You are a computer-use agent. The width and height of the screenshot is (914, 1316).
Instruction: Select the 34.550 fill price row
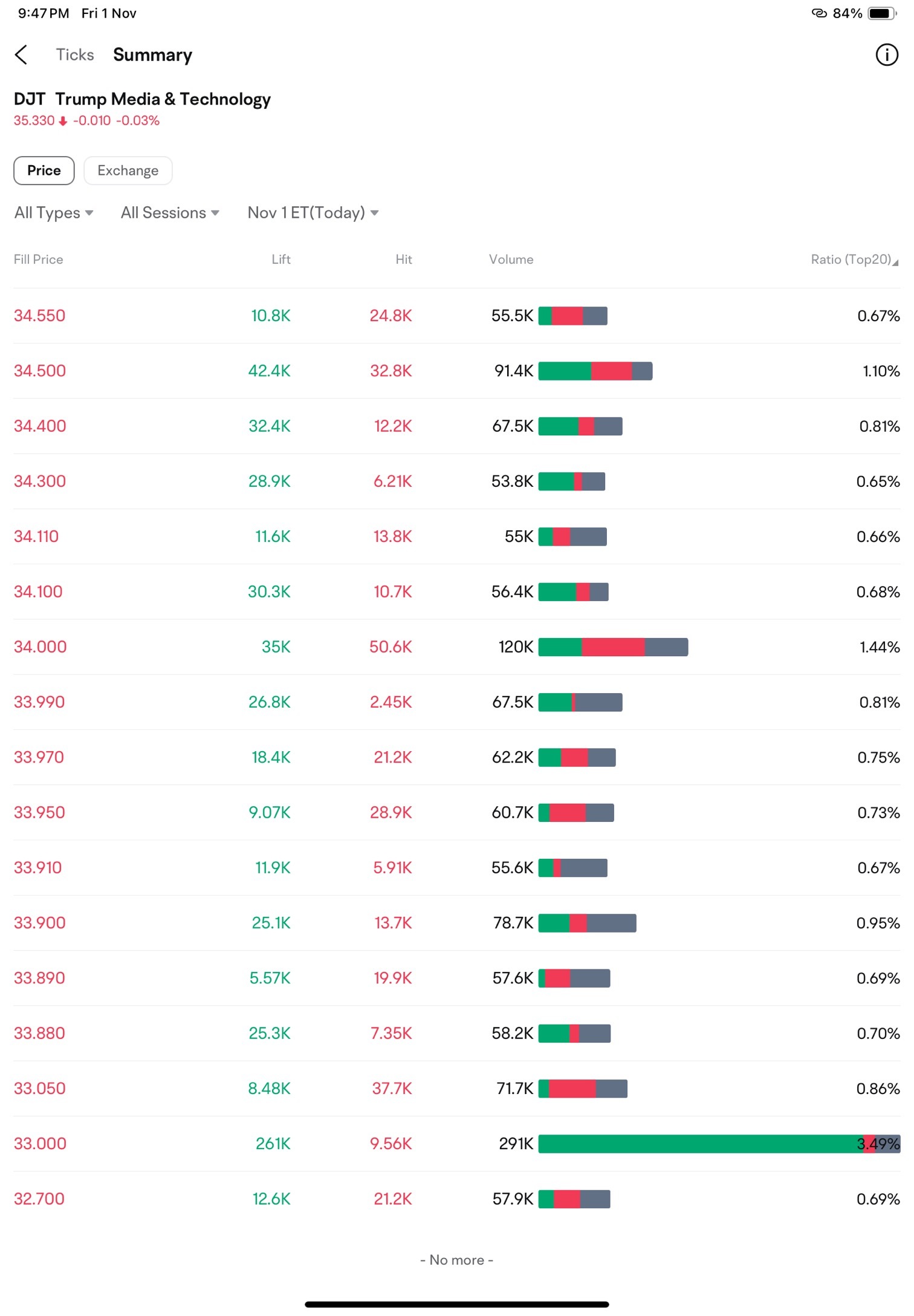(x=457, y=316)
